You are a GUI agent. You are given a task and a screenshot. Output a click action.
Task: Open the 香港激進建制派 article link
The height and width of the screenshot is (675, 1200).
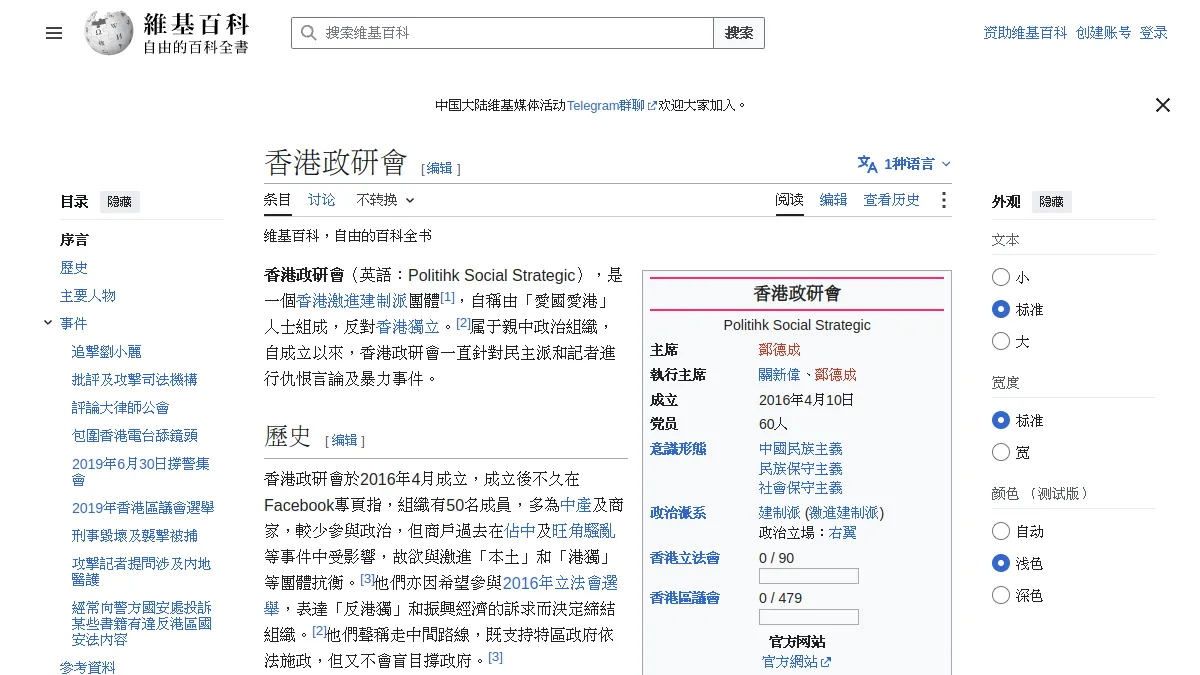[352, 300]
